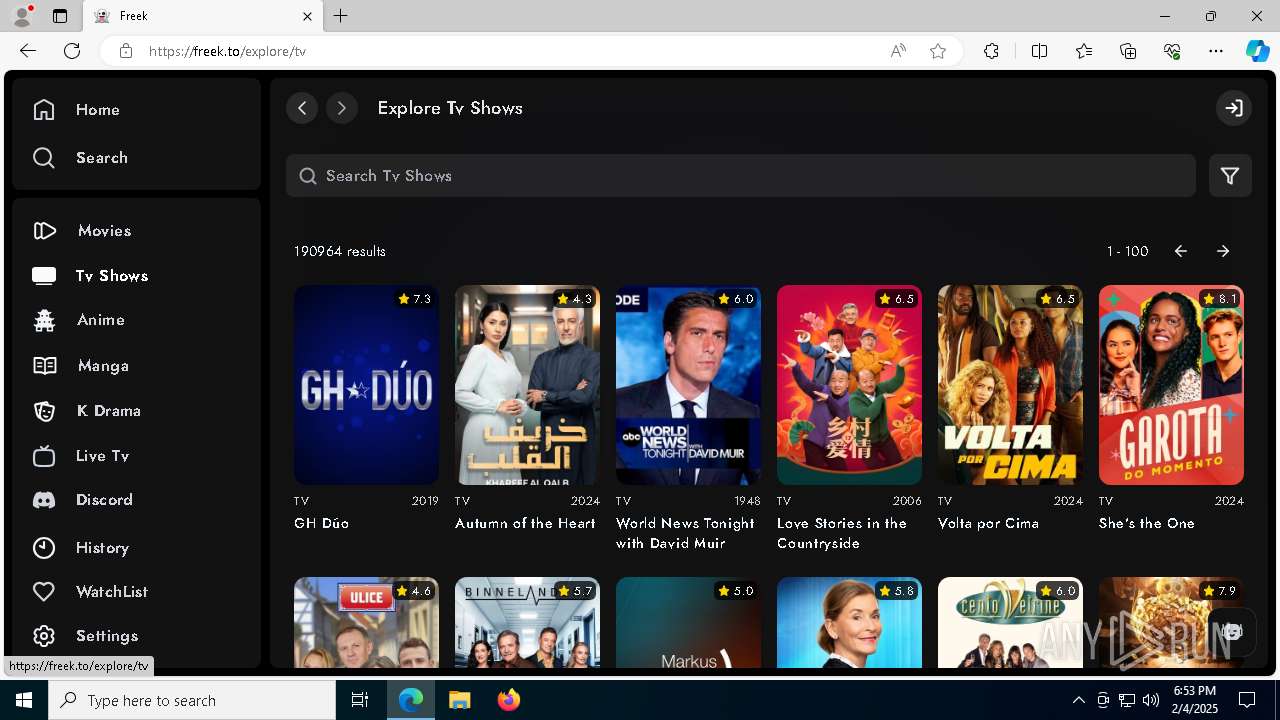
Task: Open the Cento Vetrine poster
Action: (x=1010, y=622)
